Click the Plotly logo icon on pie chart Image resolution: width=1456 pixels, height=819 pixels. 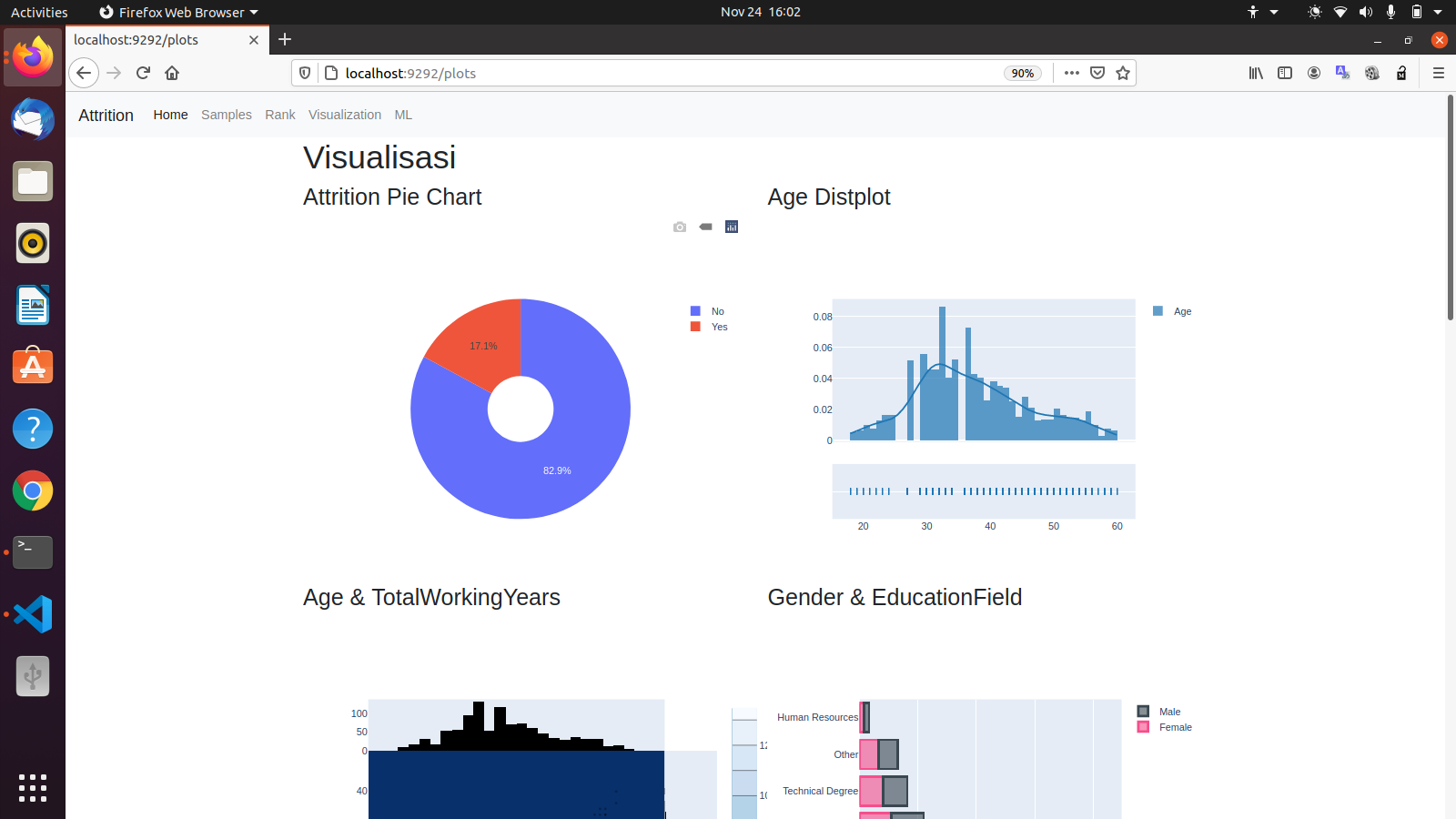(x=732, y=227)
